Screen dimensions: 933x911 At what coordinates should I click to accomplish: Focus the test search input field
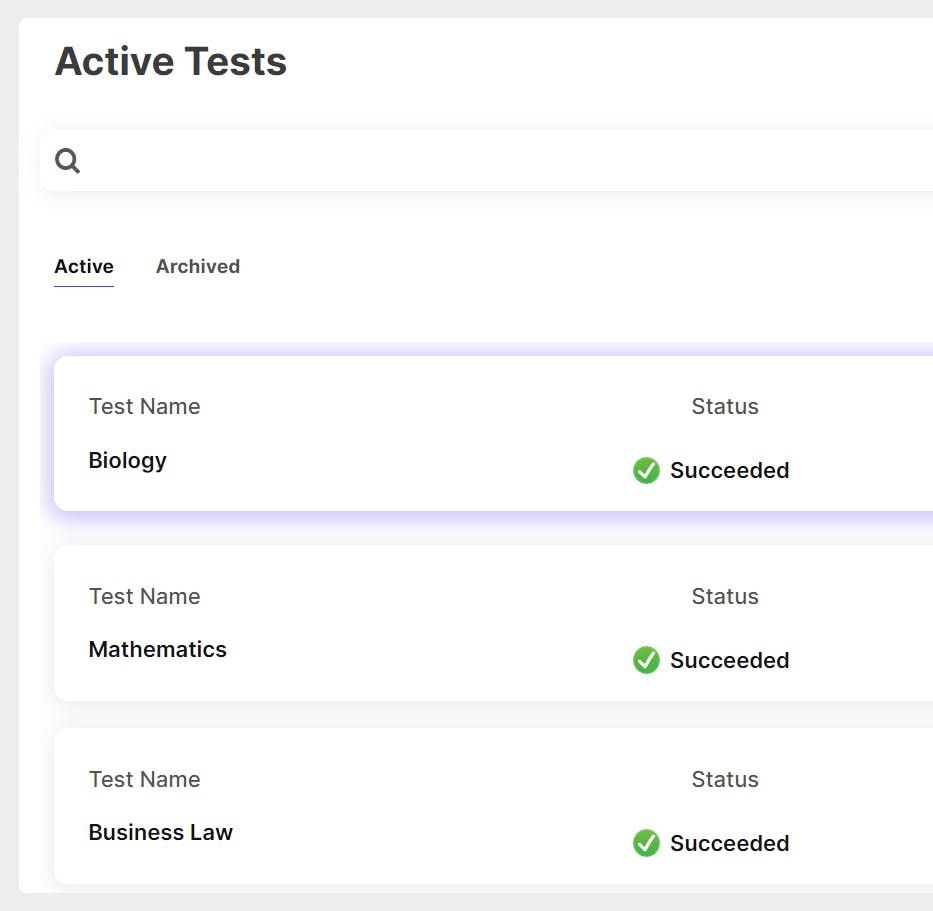click(486, 161)
